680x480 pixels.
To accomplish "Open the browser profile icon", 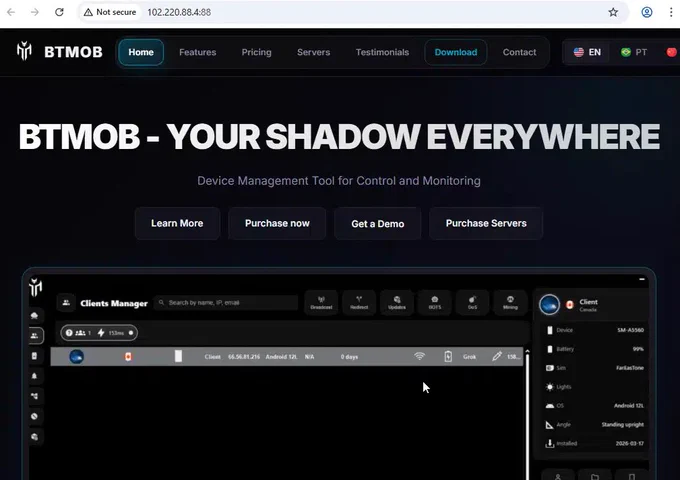I will point(647,12).
